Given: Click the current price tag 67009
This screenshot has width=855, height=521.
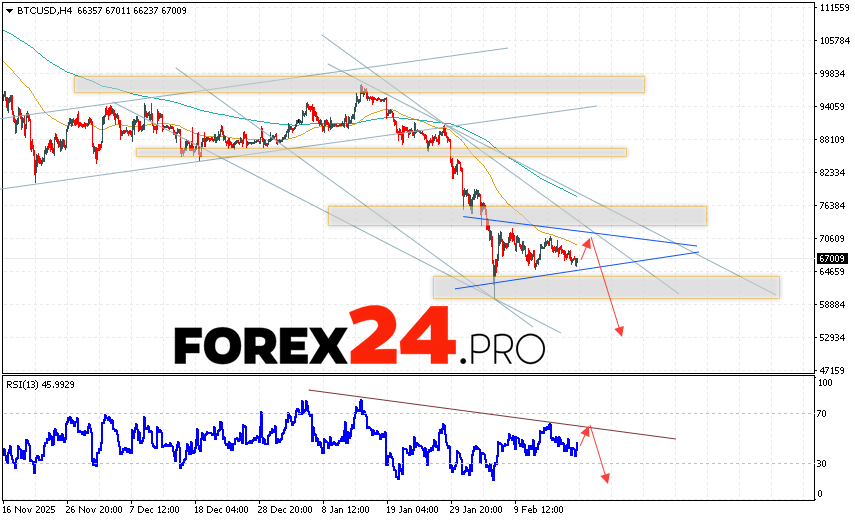Looking at the screenshot, I should [833, 258].
